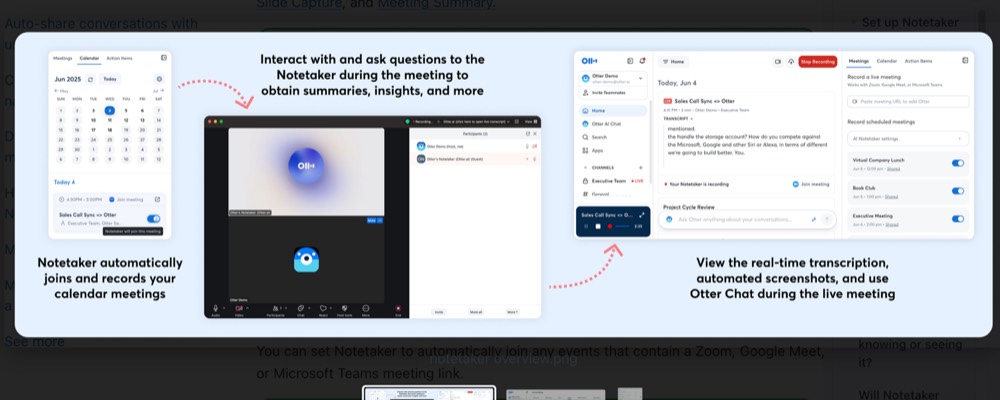Screen dimensions: 1000x400
Task: Switch to Calendar tab in Otter's right panel
Action: 886,61
